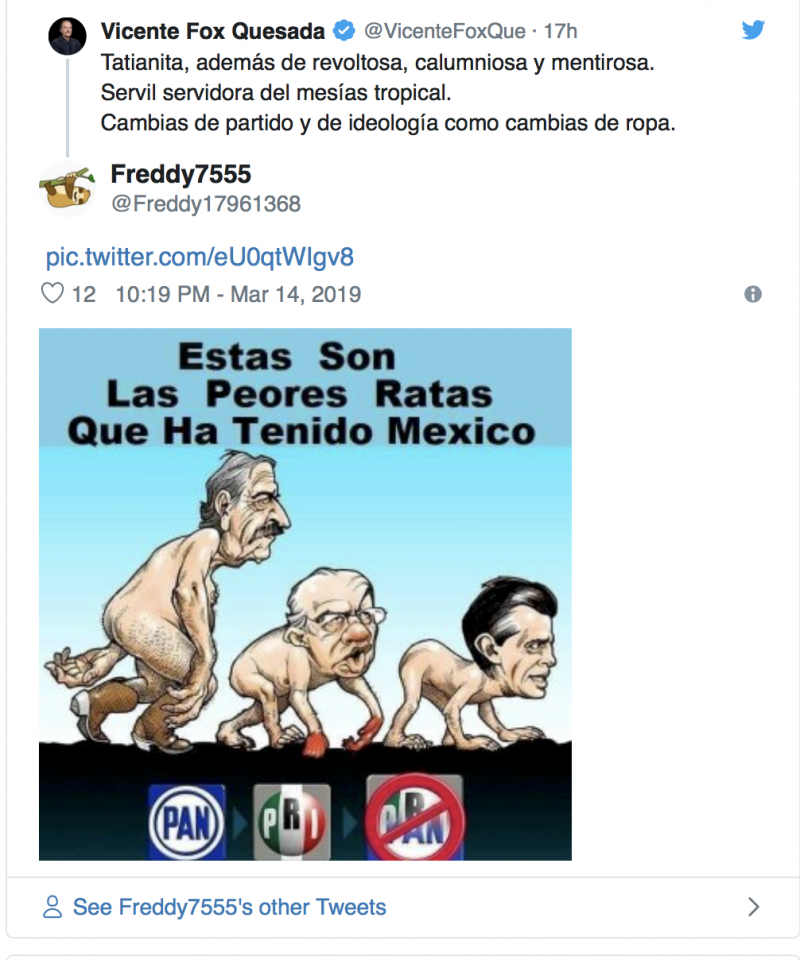Expand the chevron arrow for more tweets
The width and height of the screenshot is (800, 960).
point(753,907)
